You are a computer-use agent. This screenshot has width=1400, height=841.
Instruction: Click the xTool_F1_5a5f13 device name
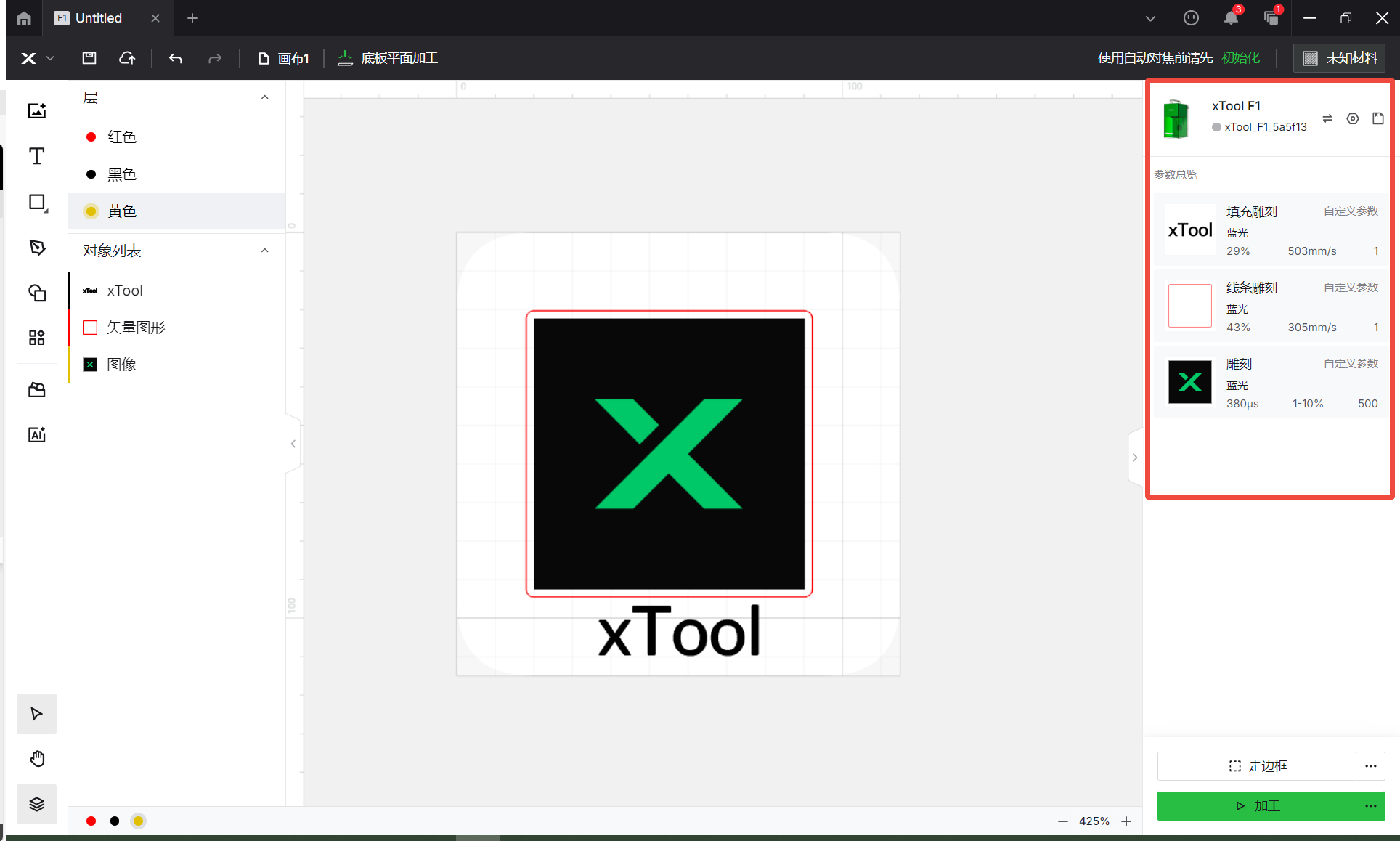coord(1265,127)
